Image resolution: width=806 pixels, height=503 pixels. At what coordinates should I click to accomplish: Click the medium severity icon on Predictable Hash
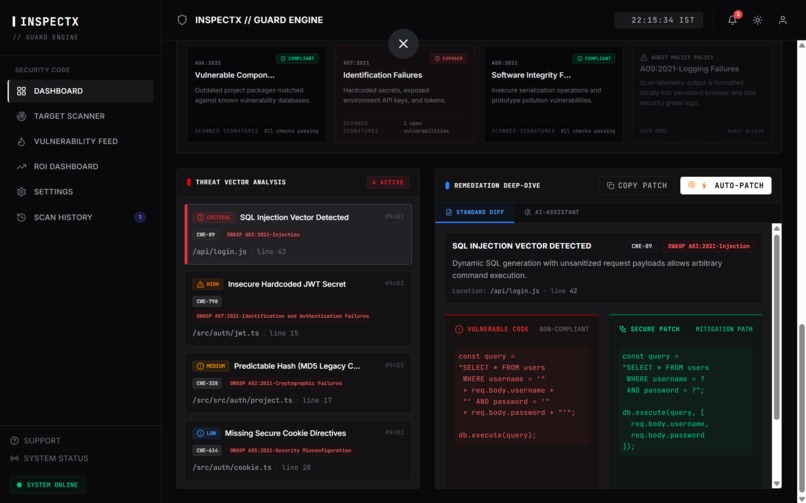click(200, 366)
